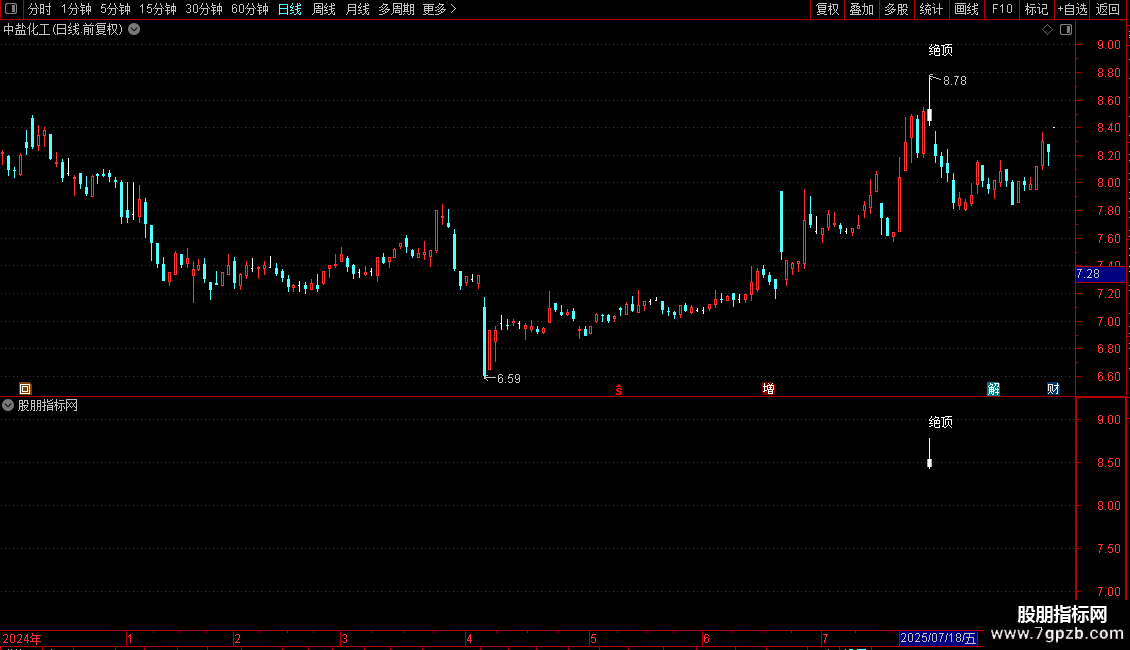Click the red S event marker
Image resolution: width=1130 pixels, height=650 pixels.
pos(619,390)
